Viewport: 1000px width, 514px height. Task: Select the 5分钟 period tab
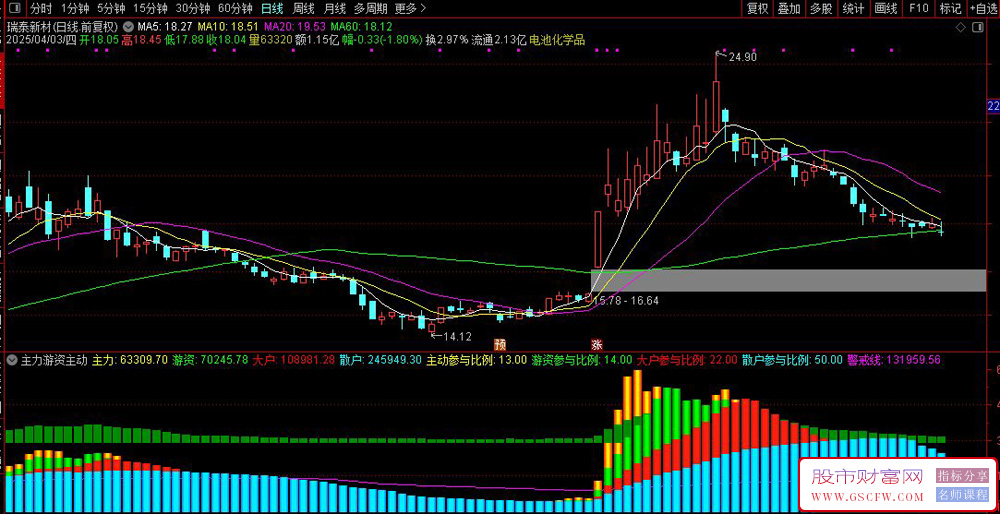[x=111, y=8]
